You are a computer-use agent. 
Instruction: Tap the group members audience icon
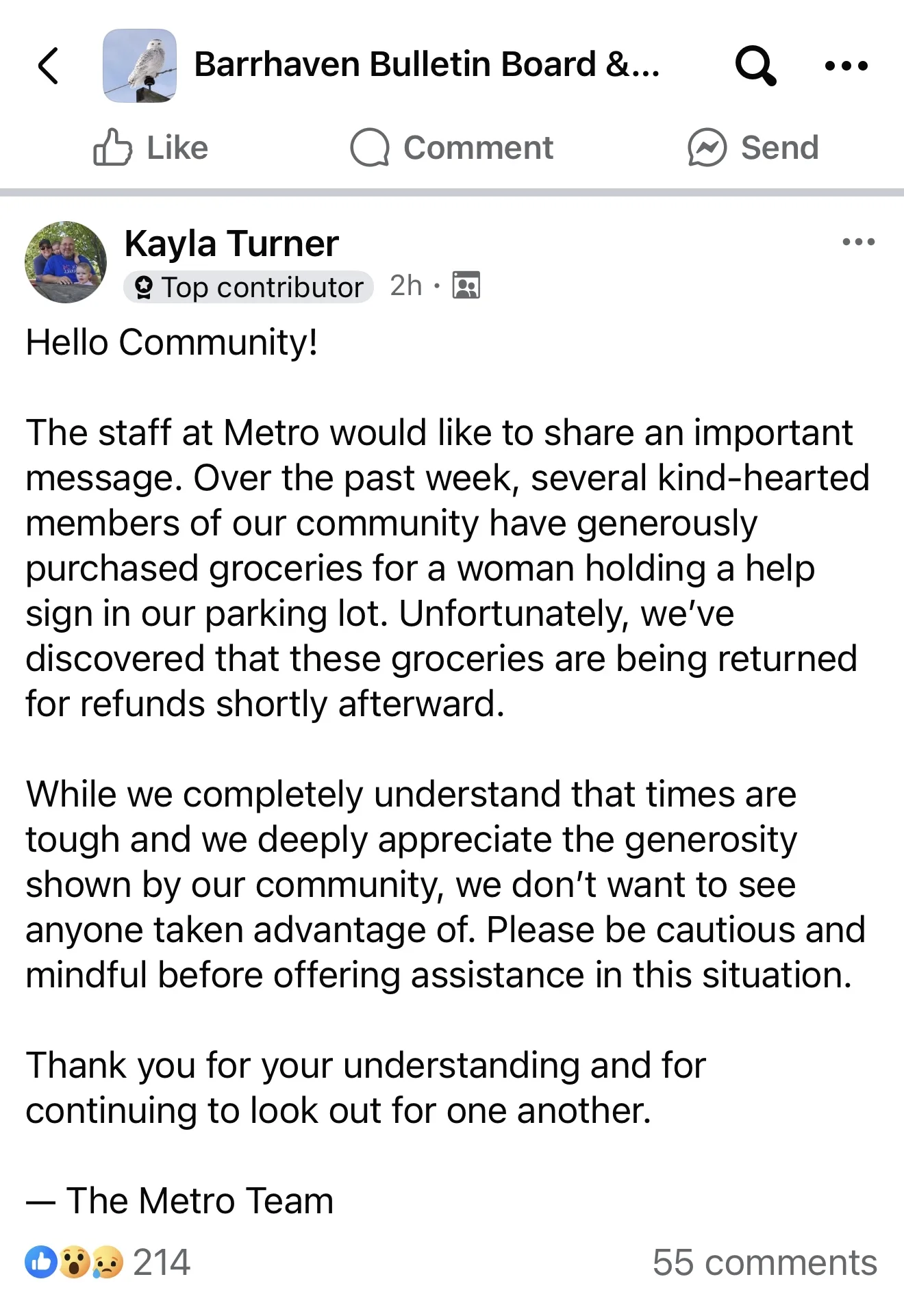pyautogui.click(x=466, y=286)
